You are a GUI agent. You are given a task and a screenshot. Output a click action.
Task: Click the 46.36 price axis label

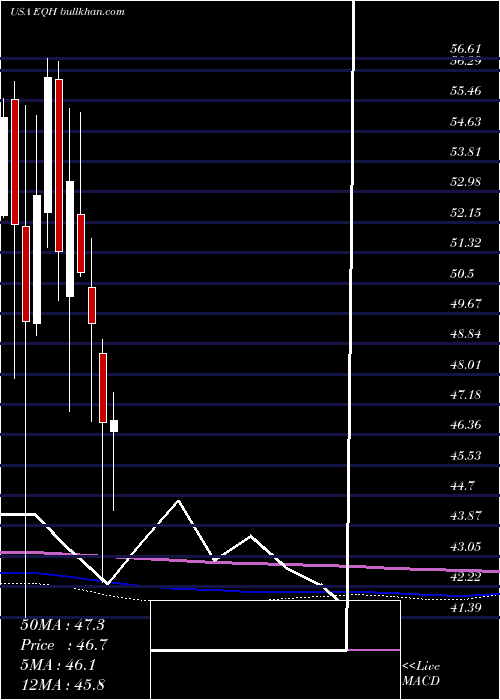(466, 425)
